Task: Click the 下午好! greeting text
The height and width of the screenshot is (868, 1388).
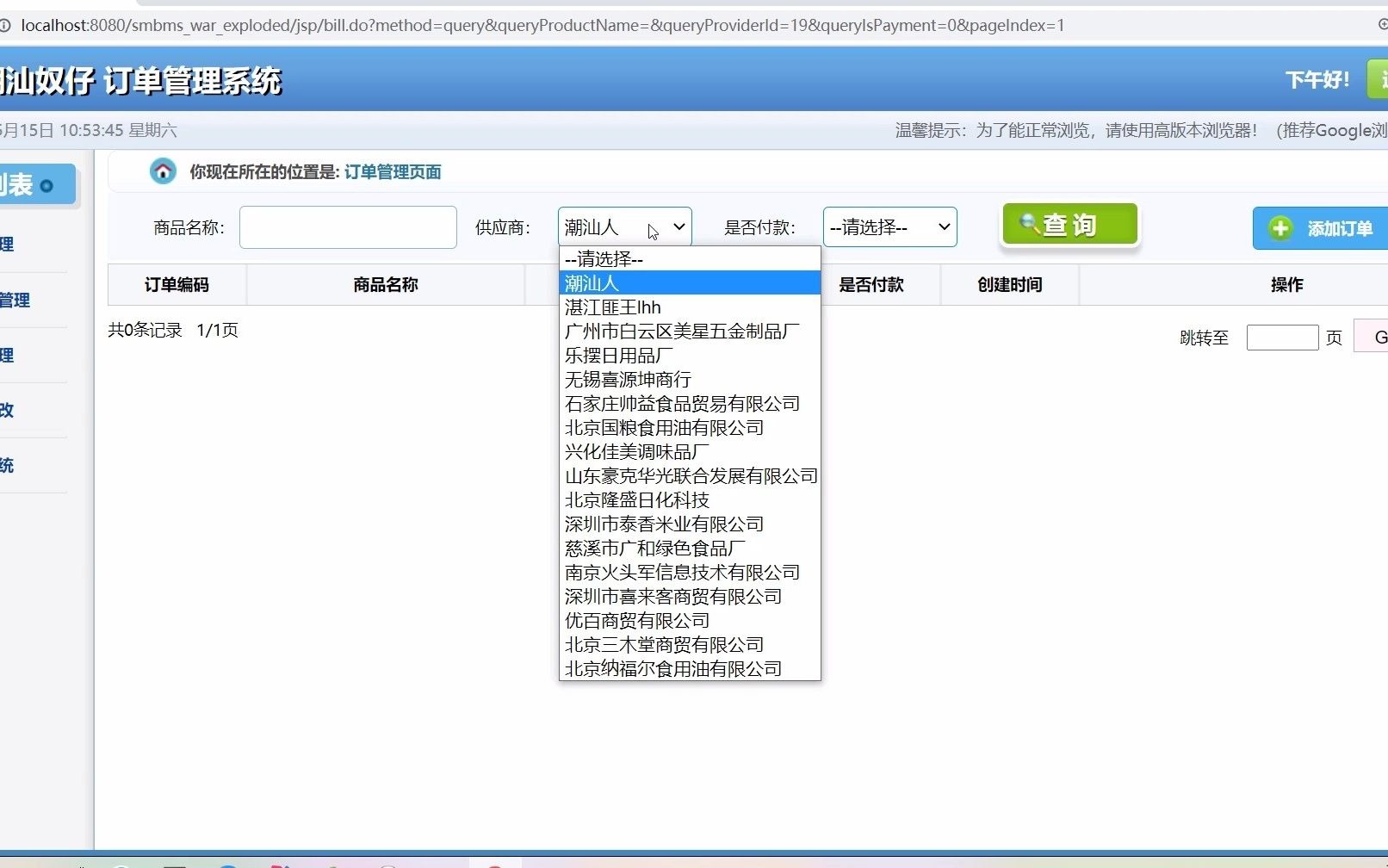Action: click(1317, 80)
